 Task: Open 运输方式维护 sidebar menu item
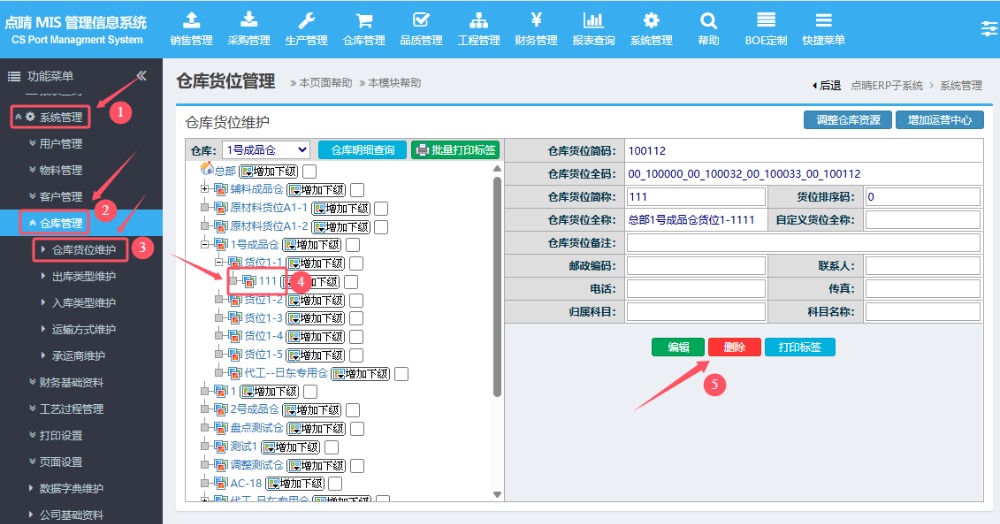(x=84, y=329)
